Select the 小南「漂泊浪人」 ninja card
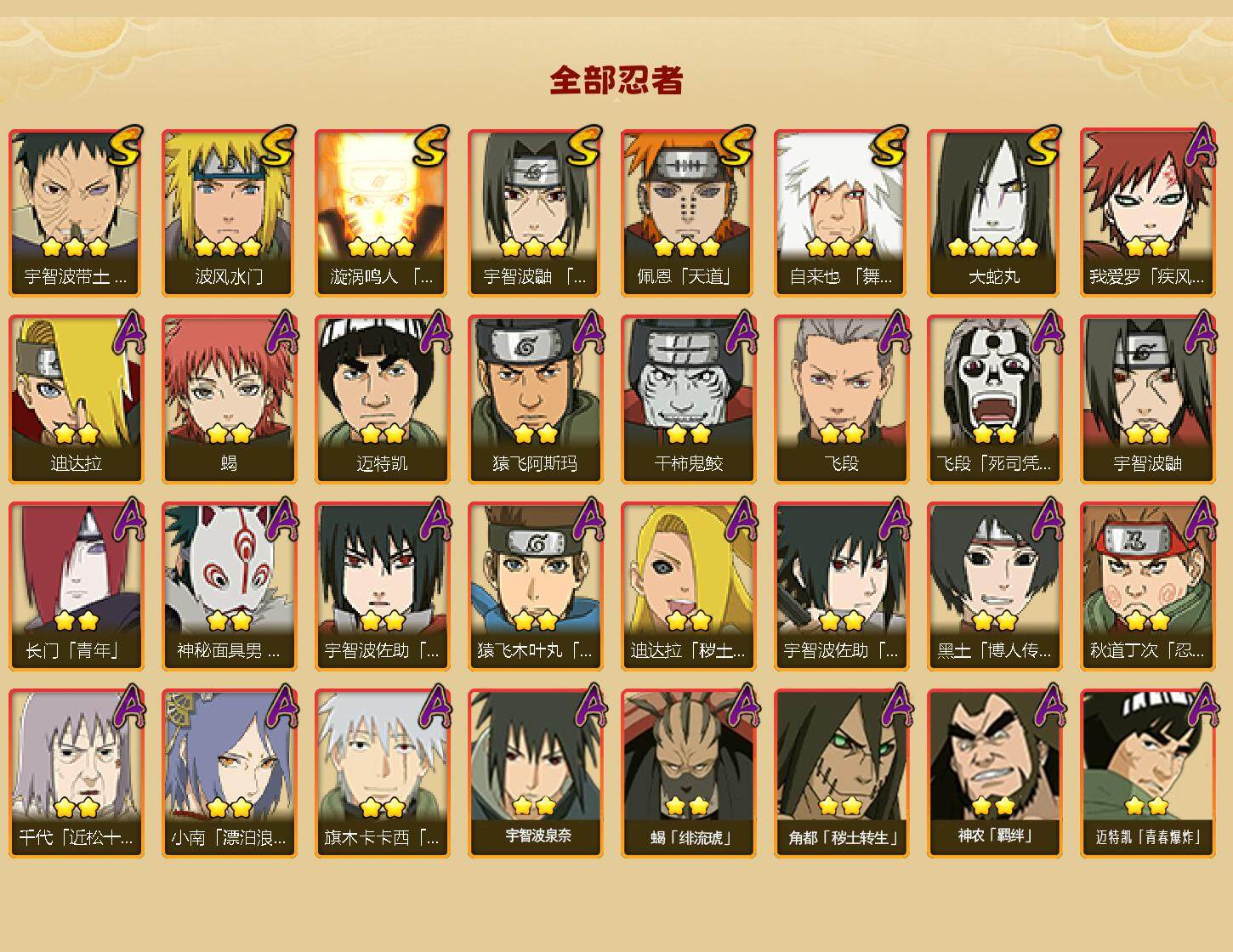Viewport: 1233px width, 952px height. [x=229, y=773]
